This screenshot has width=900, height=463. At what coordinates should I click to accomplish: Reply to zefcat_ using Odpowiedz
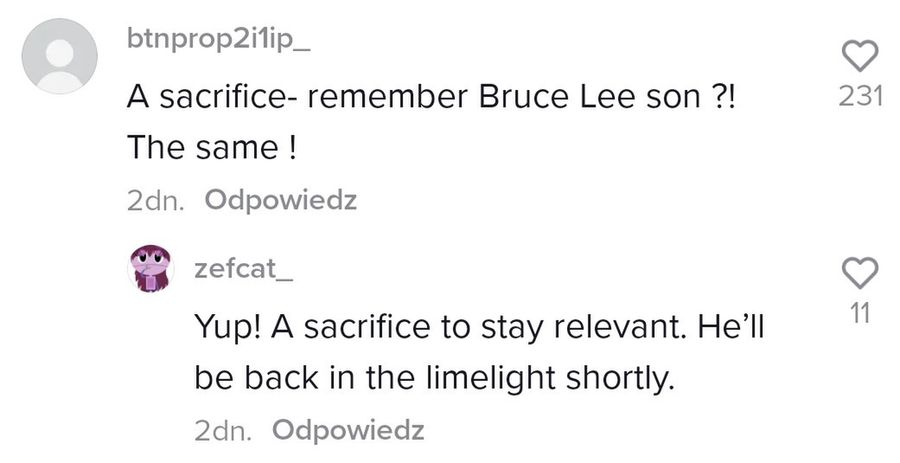[x=348, y=430]
